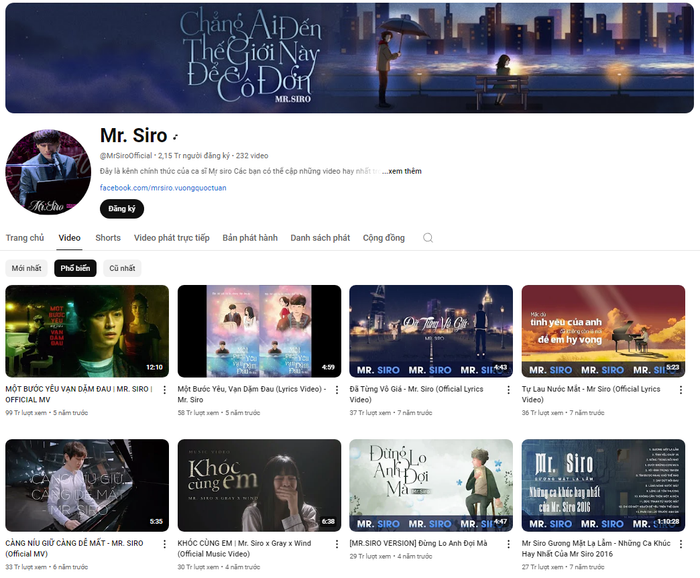This screenshot has width=700, height=578.
Task: Click the Mr. Siro channel name heading
Action: [133, 136]
